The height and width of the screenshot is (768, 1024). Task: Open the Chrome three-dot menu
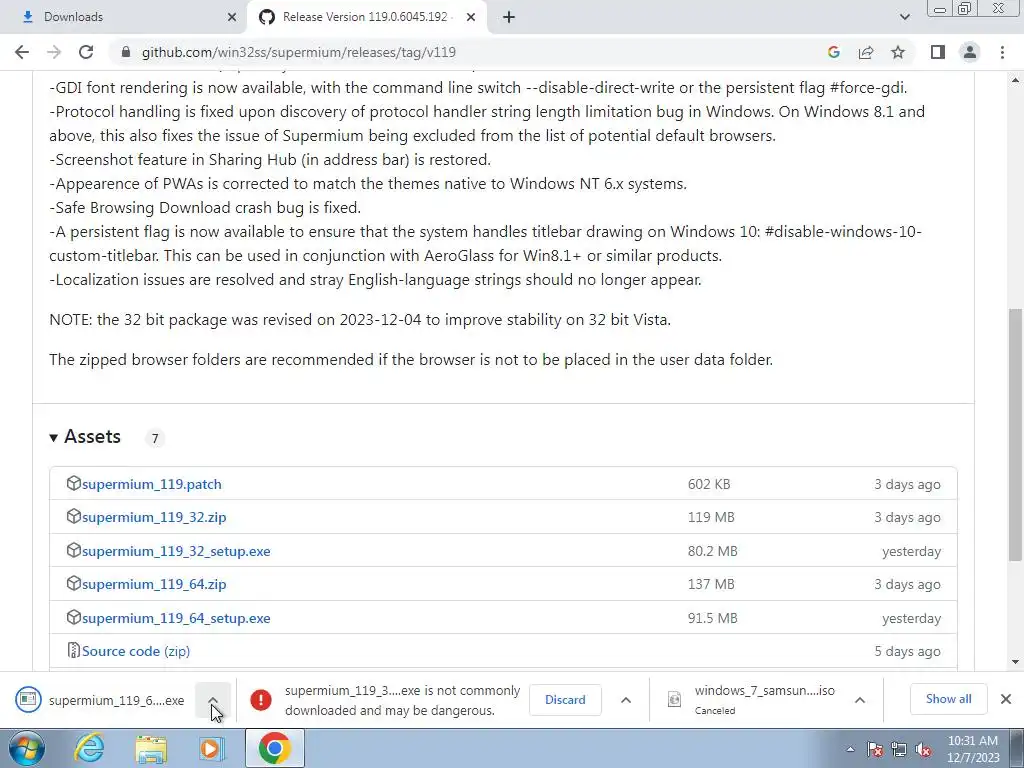tap(1002, 52)
